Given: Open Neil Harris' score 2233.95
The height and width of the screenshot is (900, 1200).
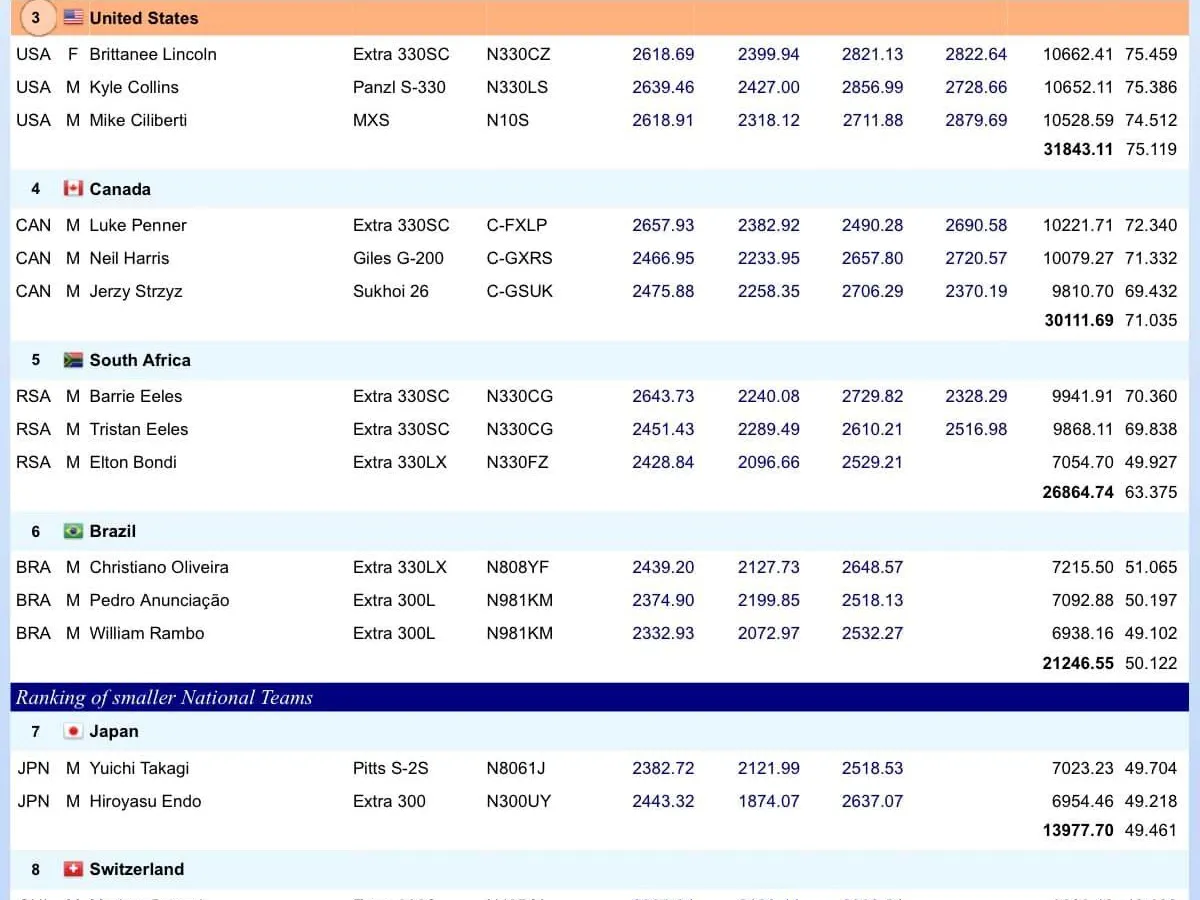Looking at the screenshot, I should coord(768,258).
